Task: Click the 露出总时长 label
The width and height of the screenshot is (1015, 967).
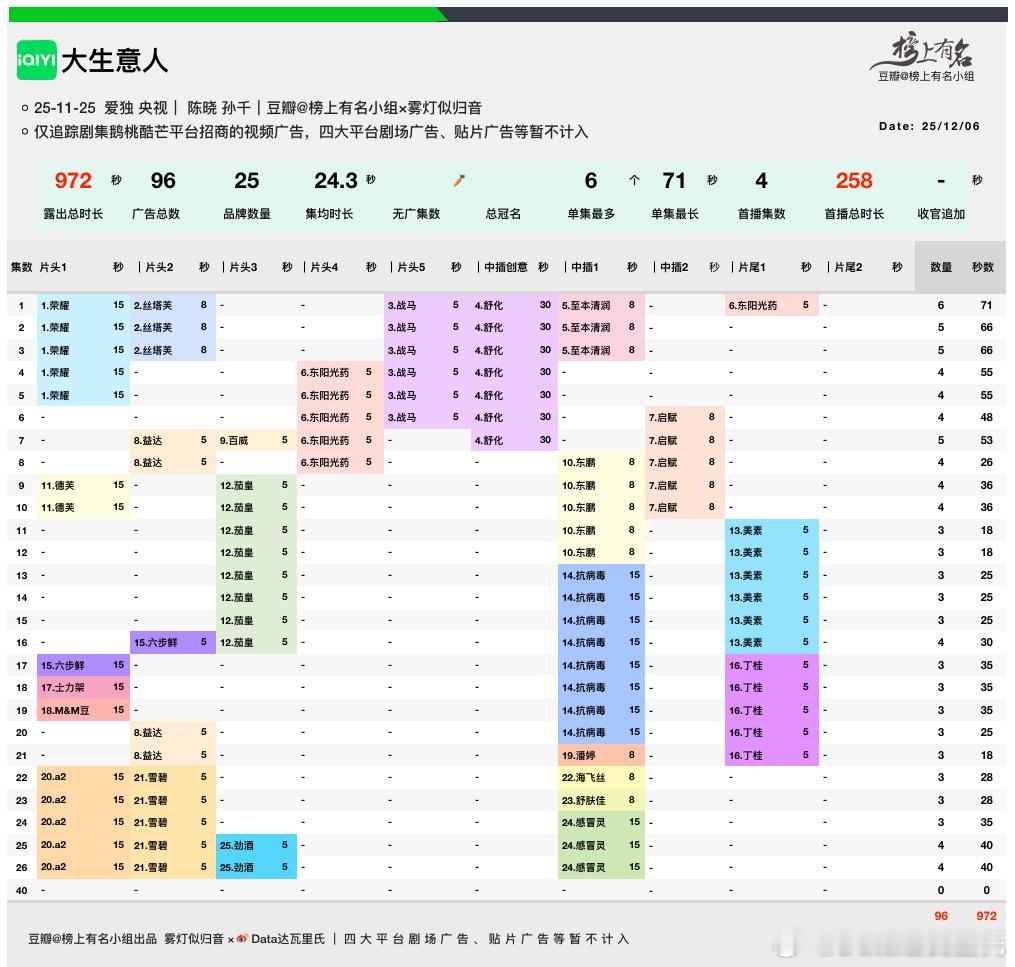Action: [x=73, y=214]
